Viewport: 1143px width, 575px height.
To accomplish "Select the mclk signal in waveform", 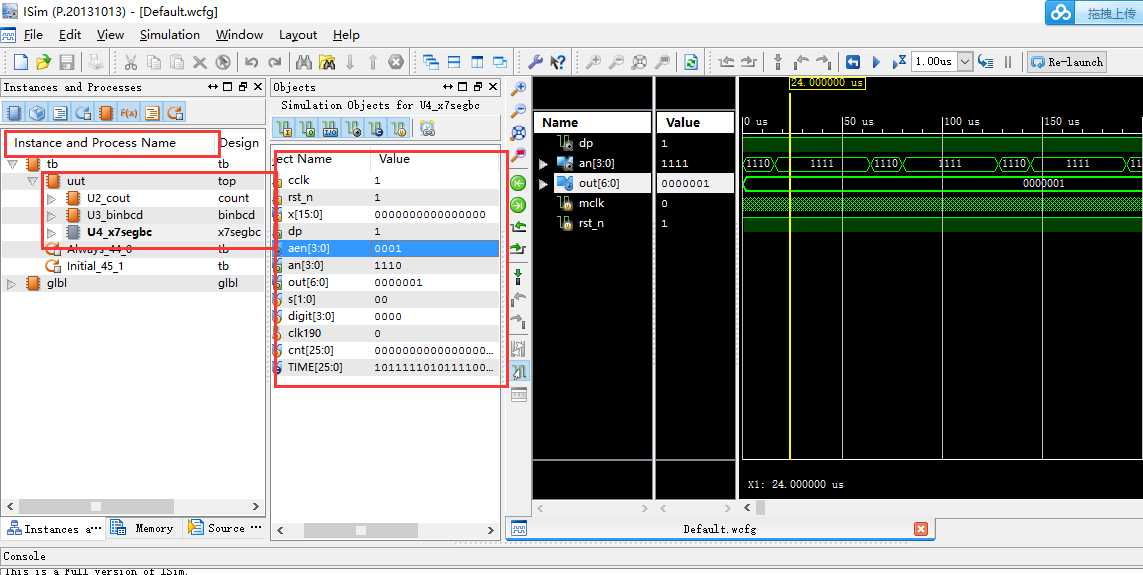I will coord(591,203).
